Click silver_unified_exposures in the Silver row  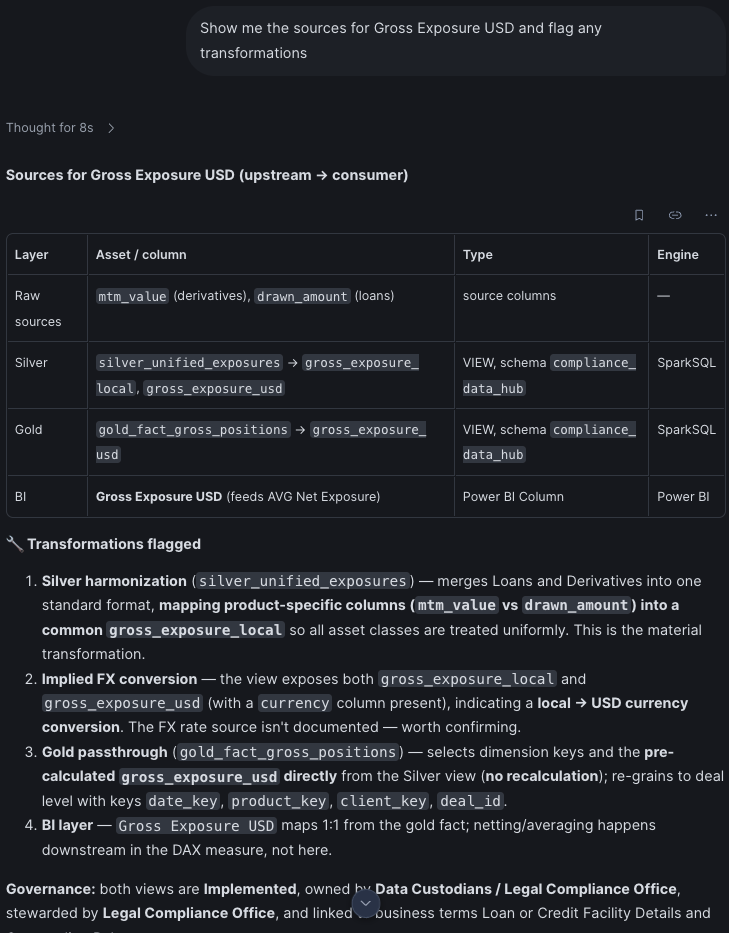pos(189,363)
